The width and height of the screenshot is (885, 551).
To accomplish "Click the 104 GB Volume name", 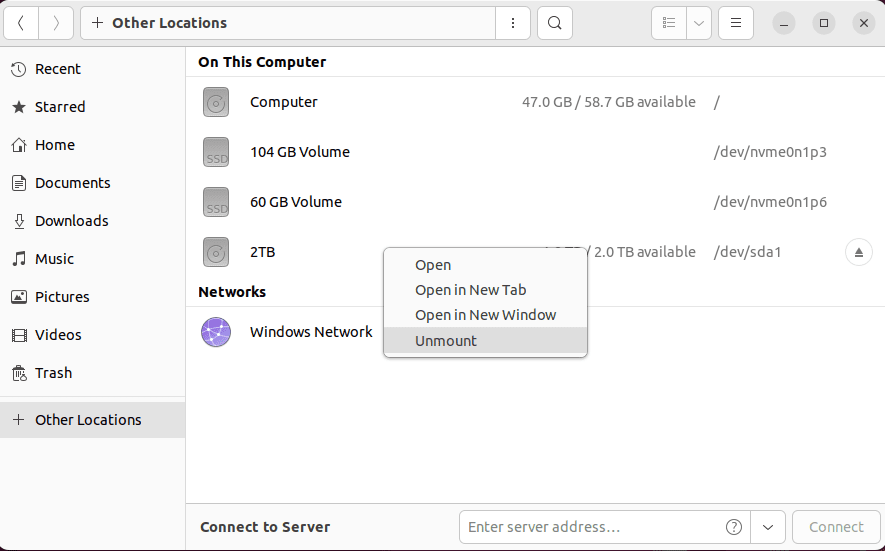I will tap(300, 152).
